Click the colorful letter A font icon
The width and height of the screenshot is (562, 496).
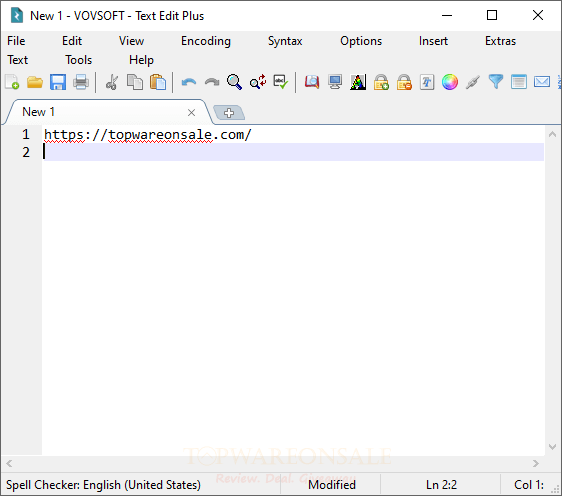[x=358, y=82]
